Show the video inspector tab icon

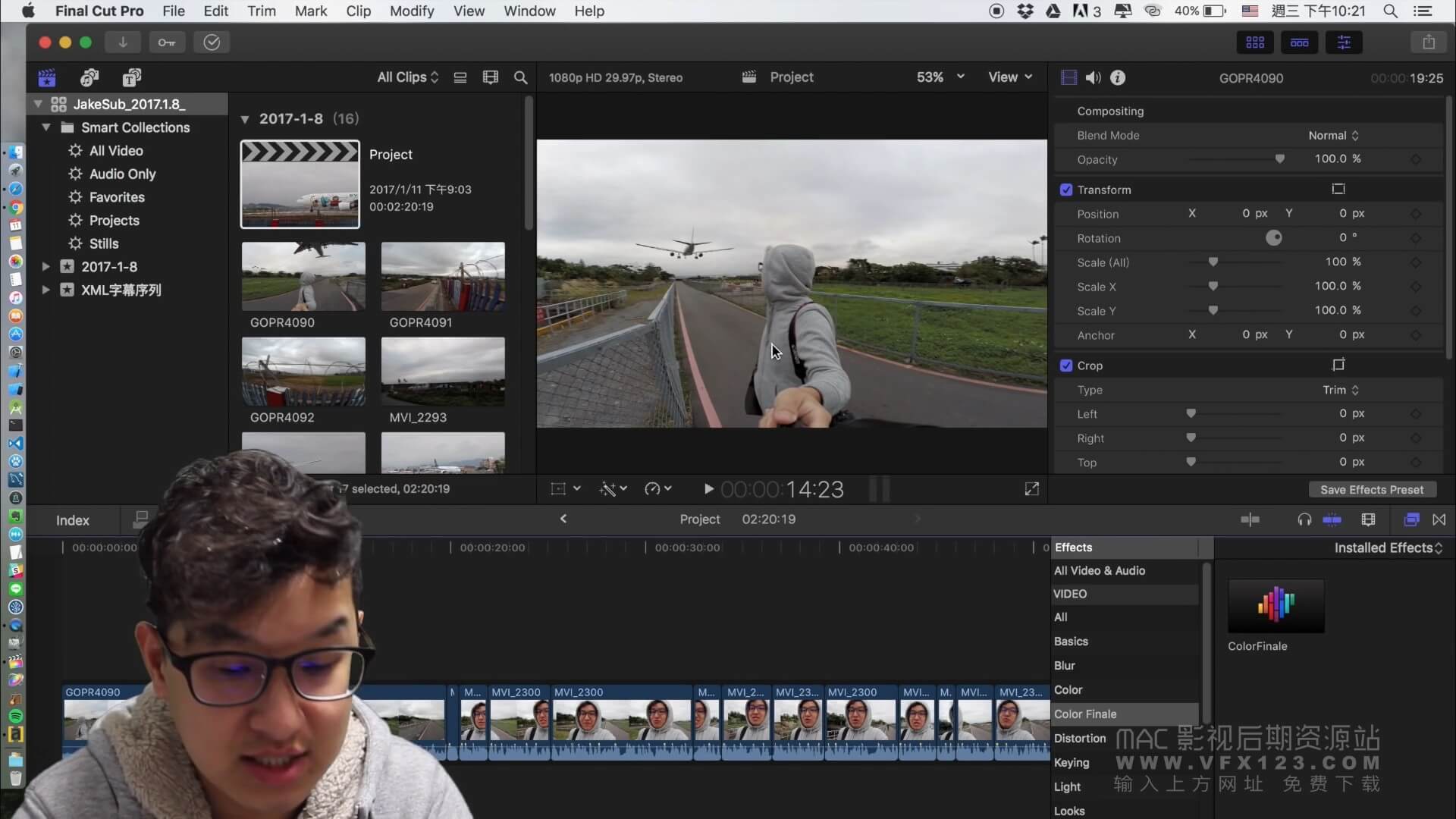click(x=1068, y=77)
